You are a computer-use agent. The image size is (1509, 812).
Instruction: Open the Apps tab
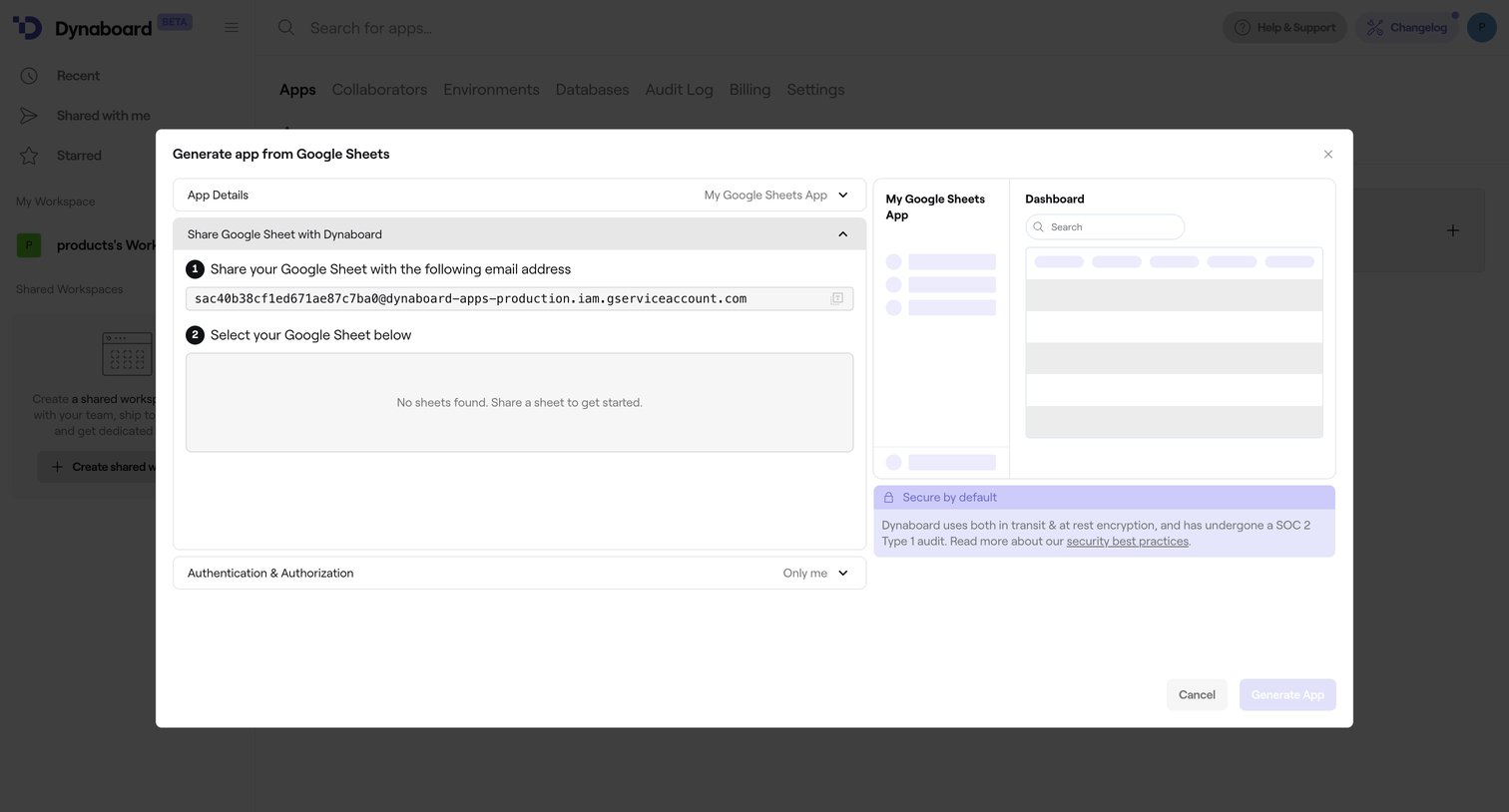coord(297,90)
